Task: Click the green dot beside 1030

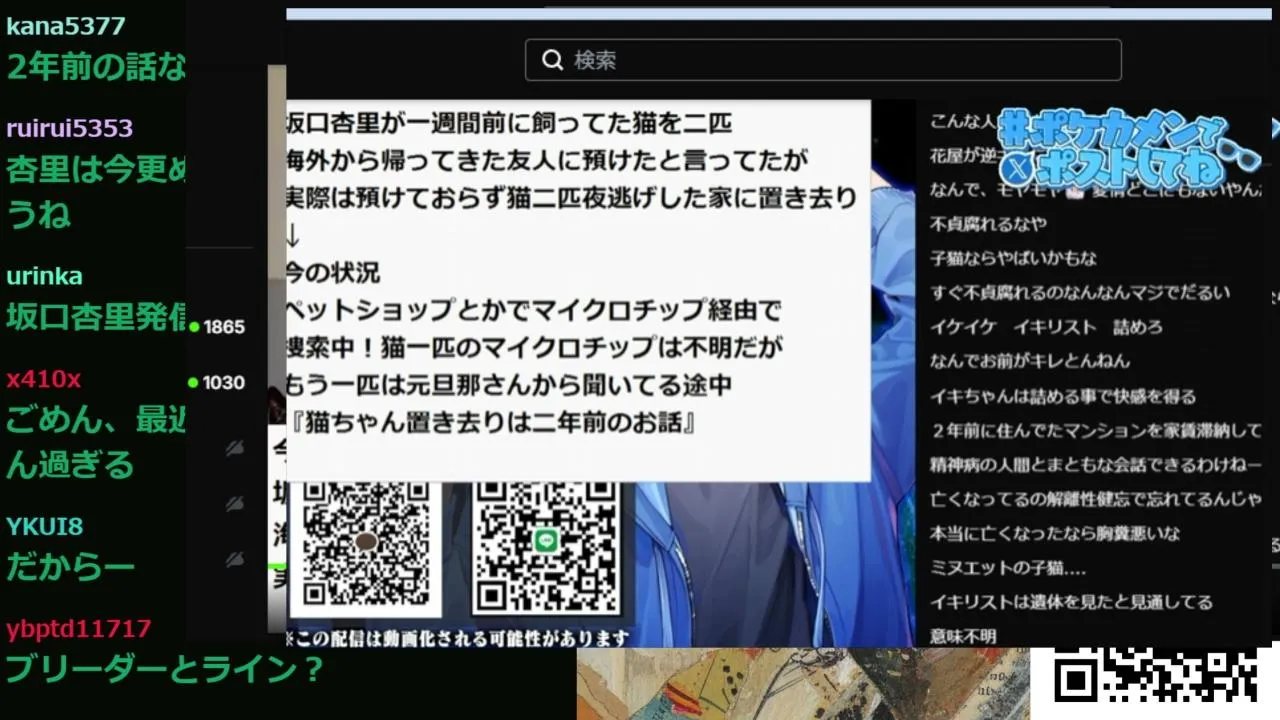Action: pyautogui.click(x=194, y=383)
